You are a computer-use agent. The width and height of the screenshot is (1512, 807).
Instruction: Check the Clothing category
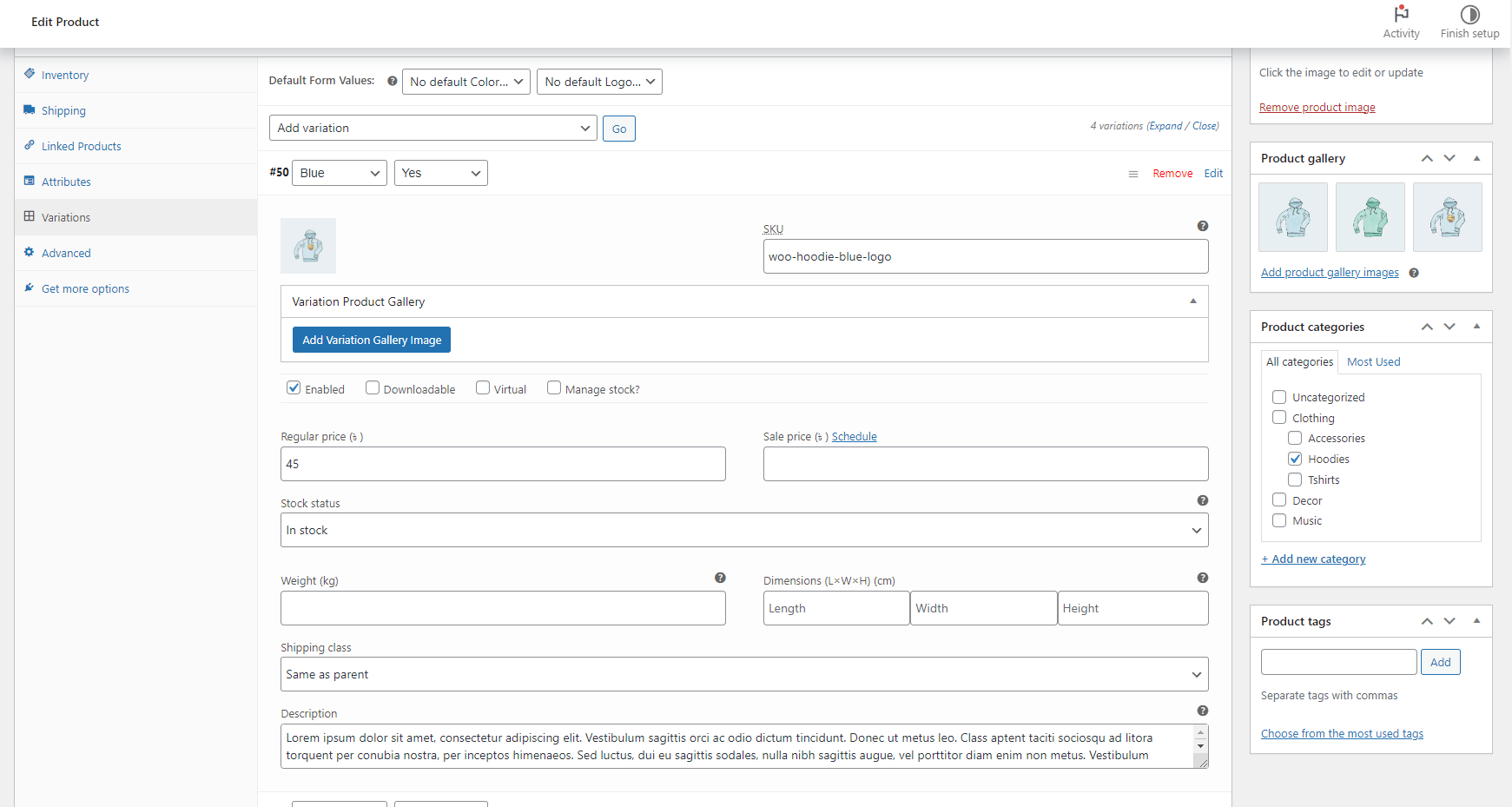tap(1279, 417)
